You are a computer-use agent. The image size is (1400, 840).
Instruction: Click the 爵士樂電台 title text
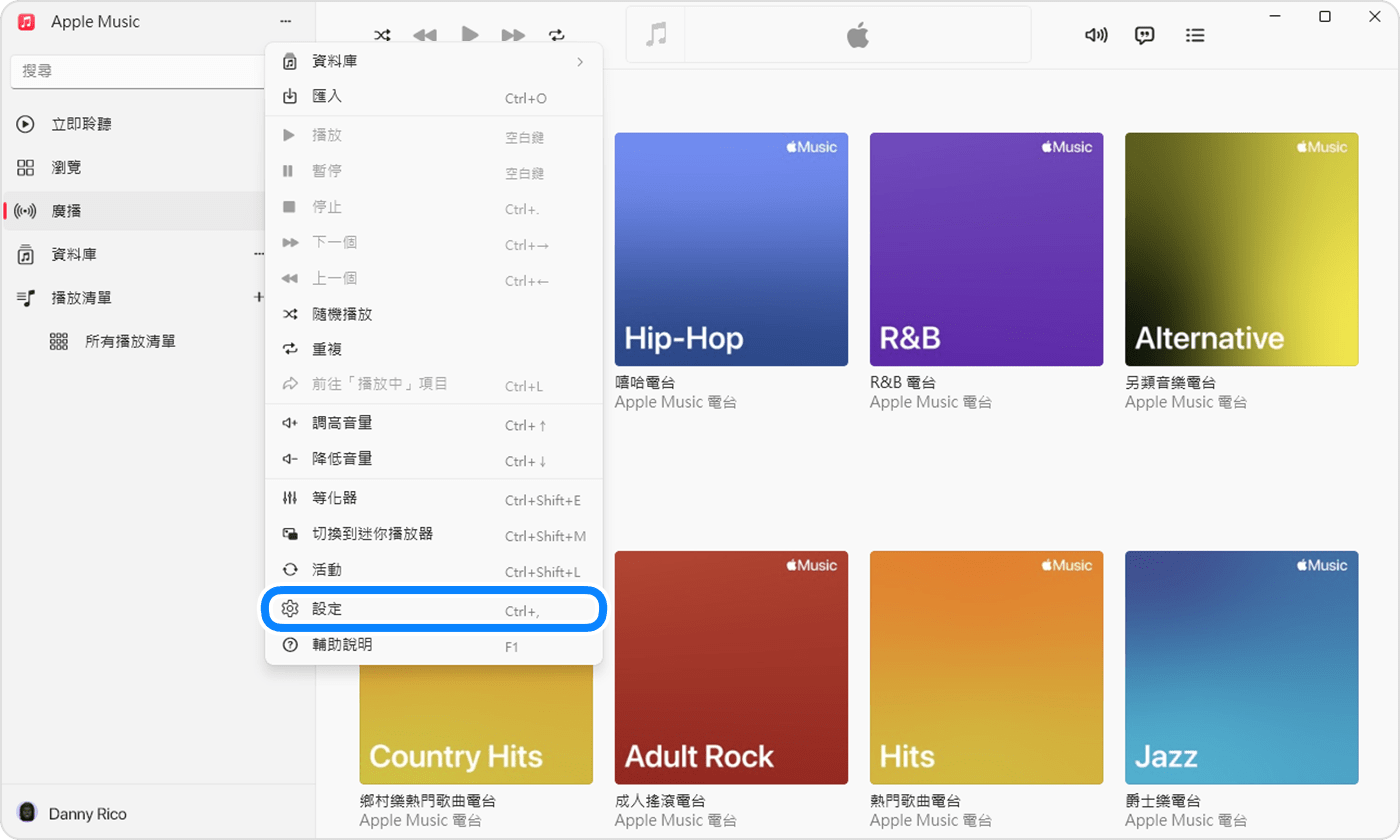1163,801
